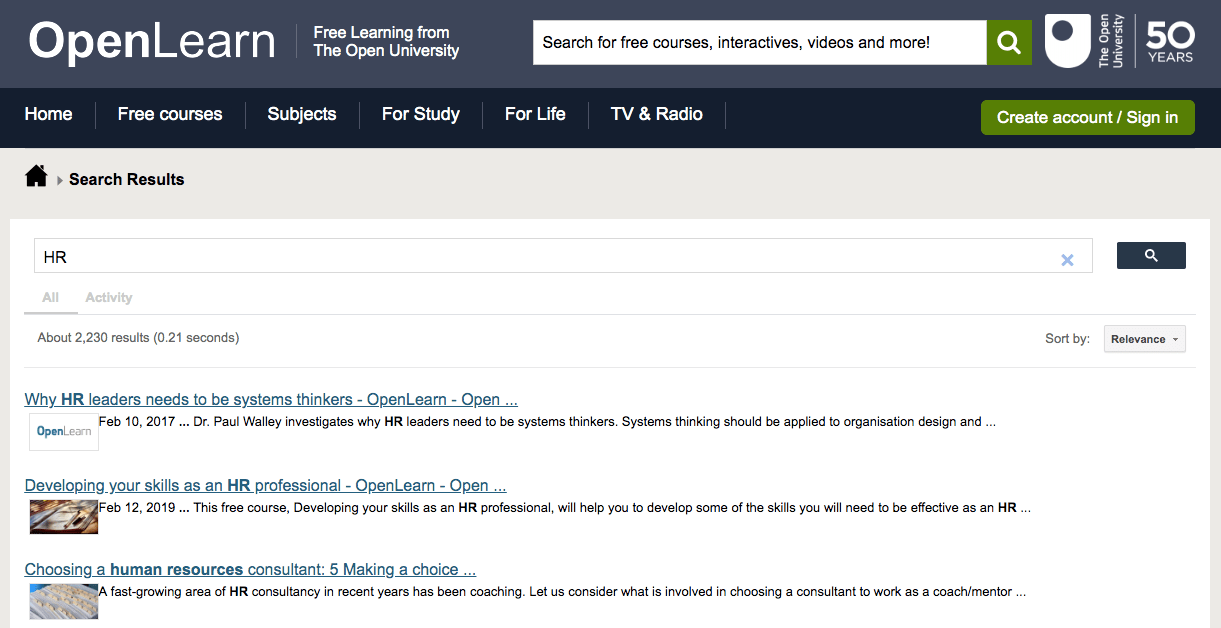Switch to the Activity tab
The width and height of the screenshot is (1221, 628).
point(109,298)
